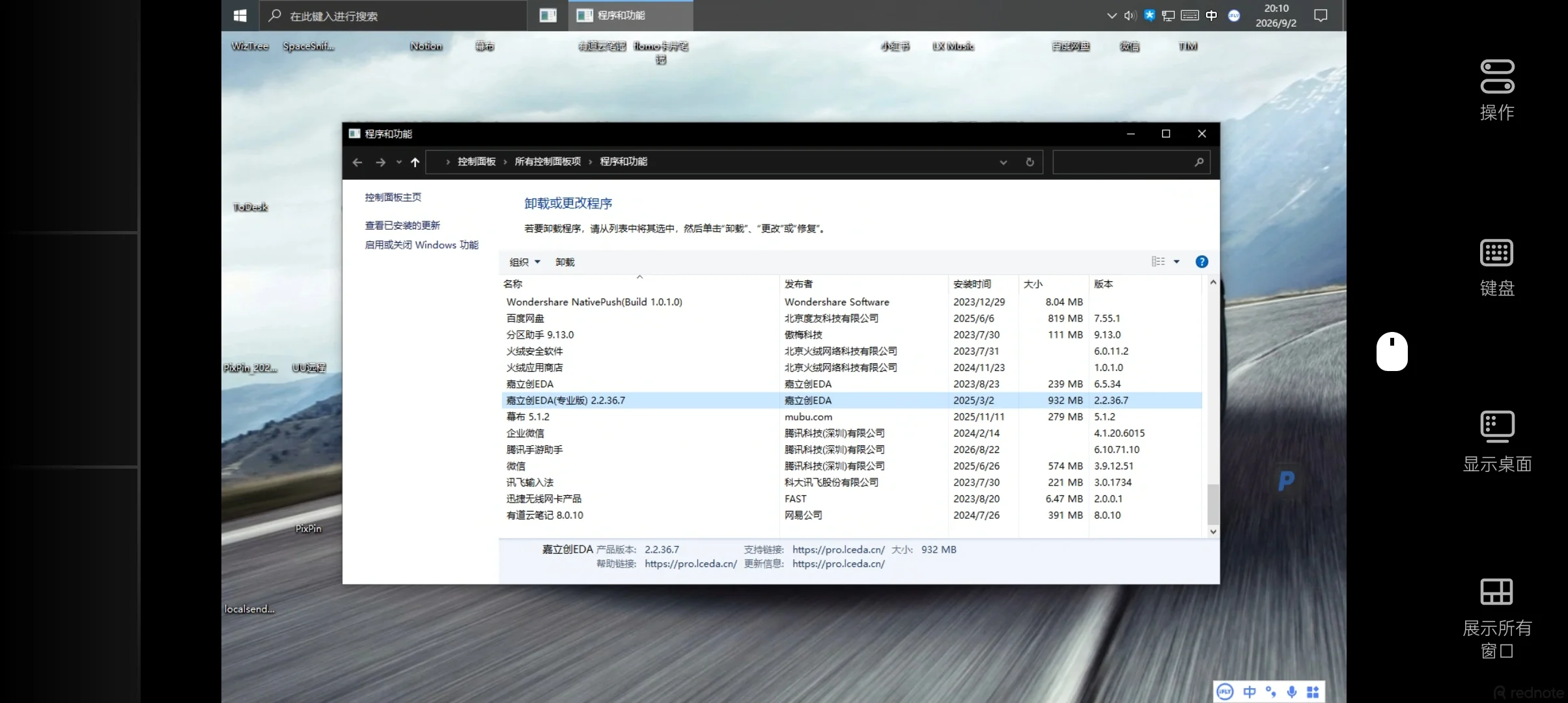
Task: Open the view options dropdown arrow
Action: point(1176,262)
